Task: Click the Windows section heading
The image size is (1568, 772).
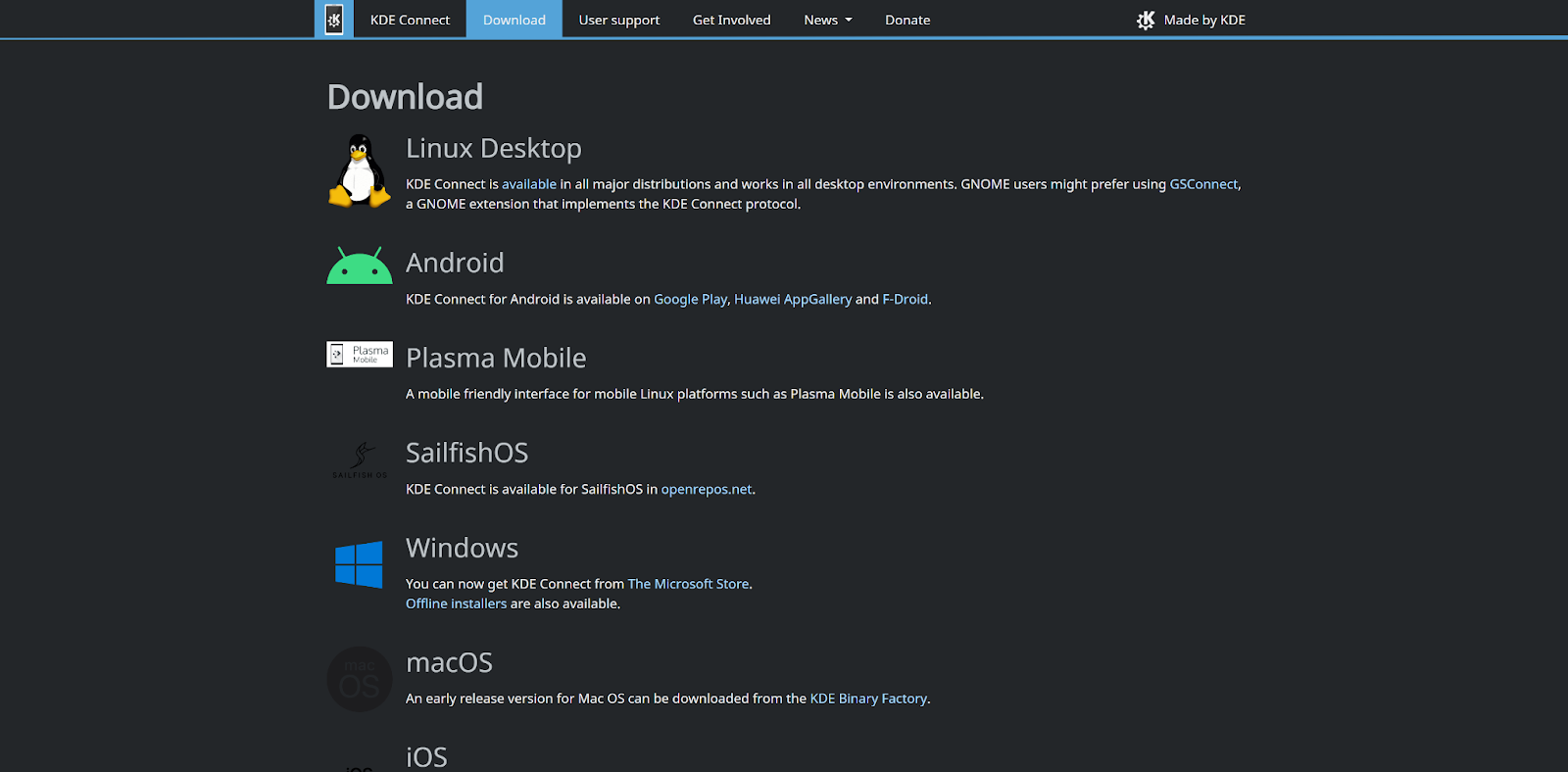Action: (463, 548)
